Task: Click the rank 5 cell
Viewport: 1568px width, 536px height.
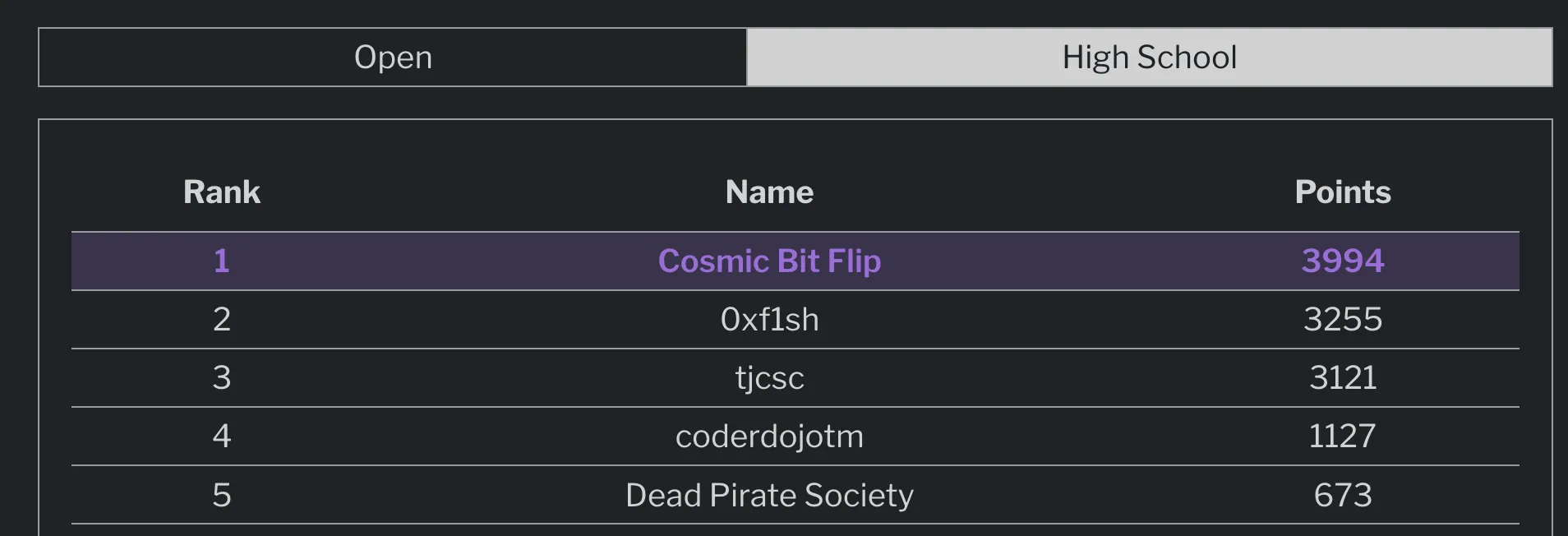Action: [x=221, y=495]
